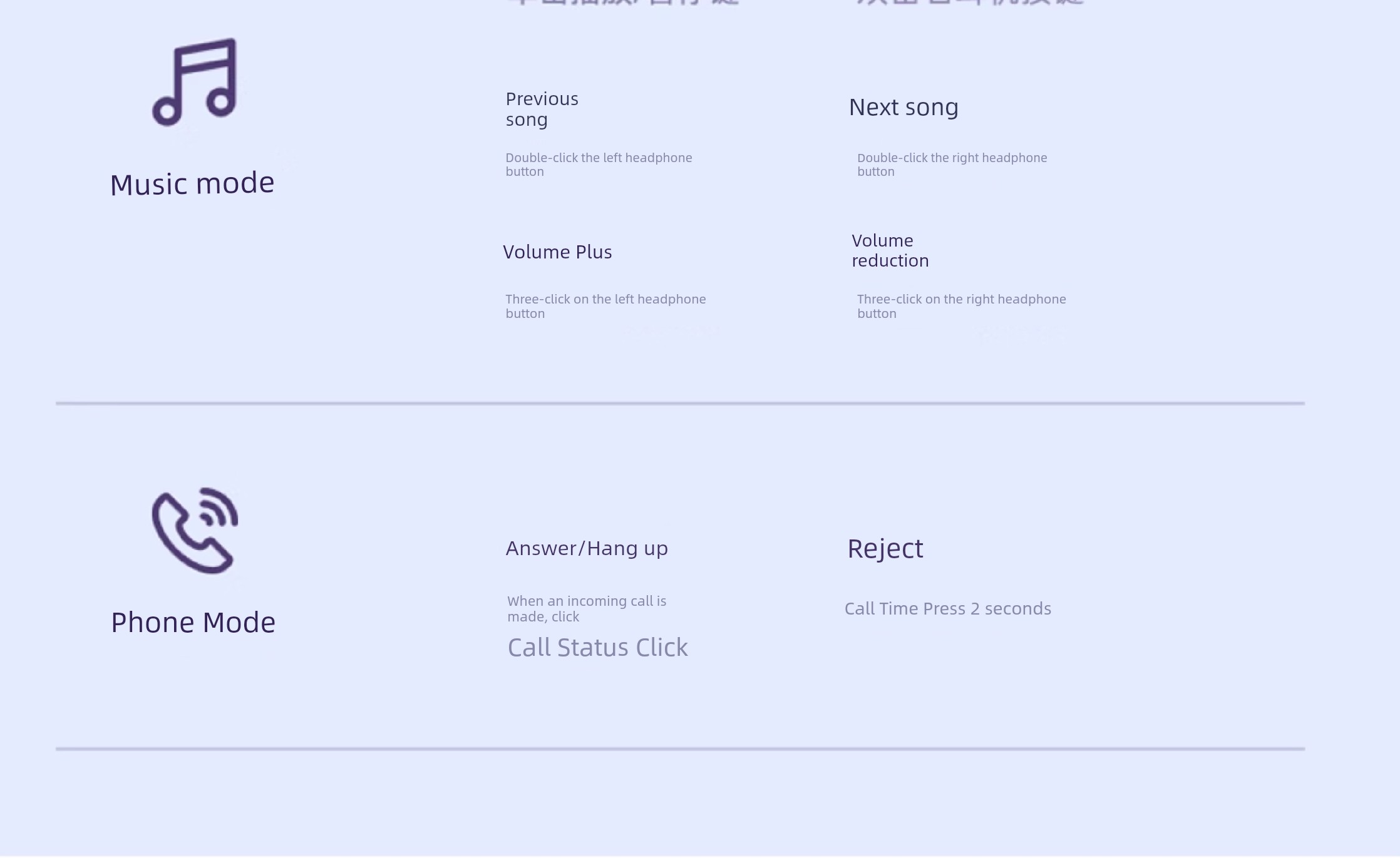The height and width of the screenshot is (858, 1400).
Task: Click the music note icon
Action: (x=195, y=82)
